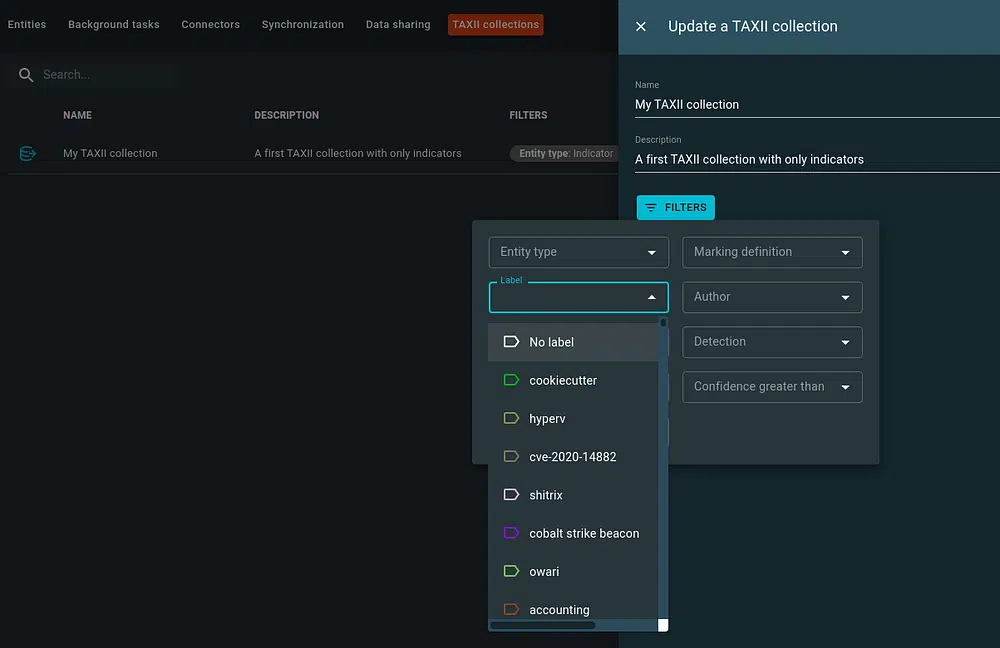This screenshot has width=1000, height=648.
Task: Click the owari label tag icon
Action: pos(511,572)
